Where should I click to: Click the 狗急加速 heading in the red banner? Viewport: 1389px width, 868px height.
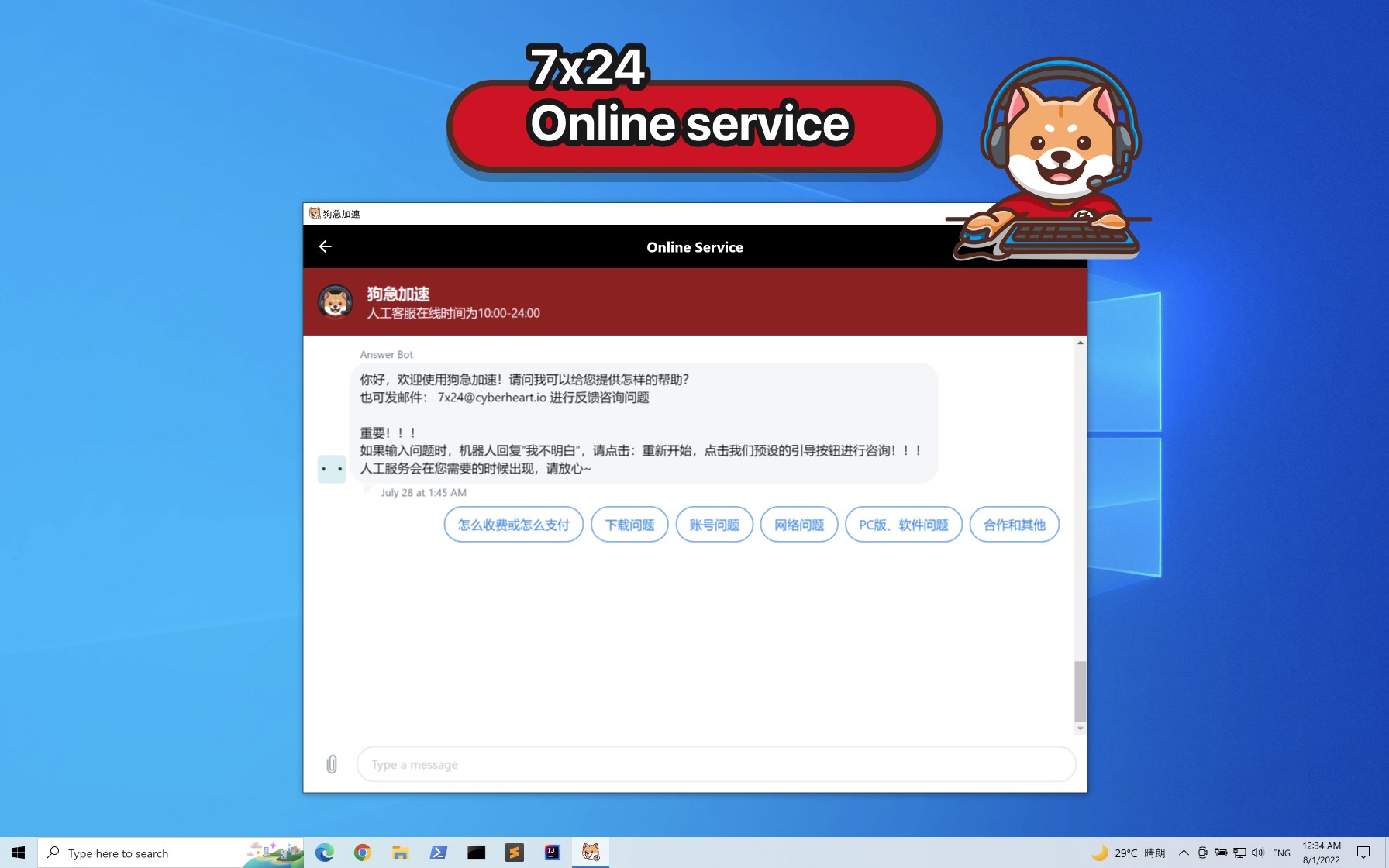click(398, 294)
